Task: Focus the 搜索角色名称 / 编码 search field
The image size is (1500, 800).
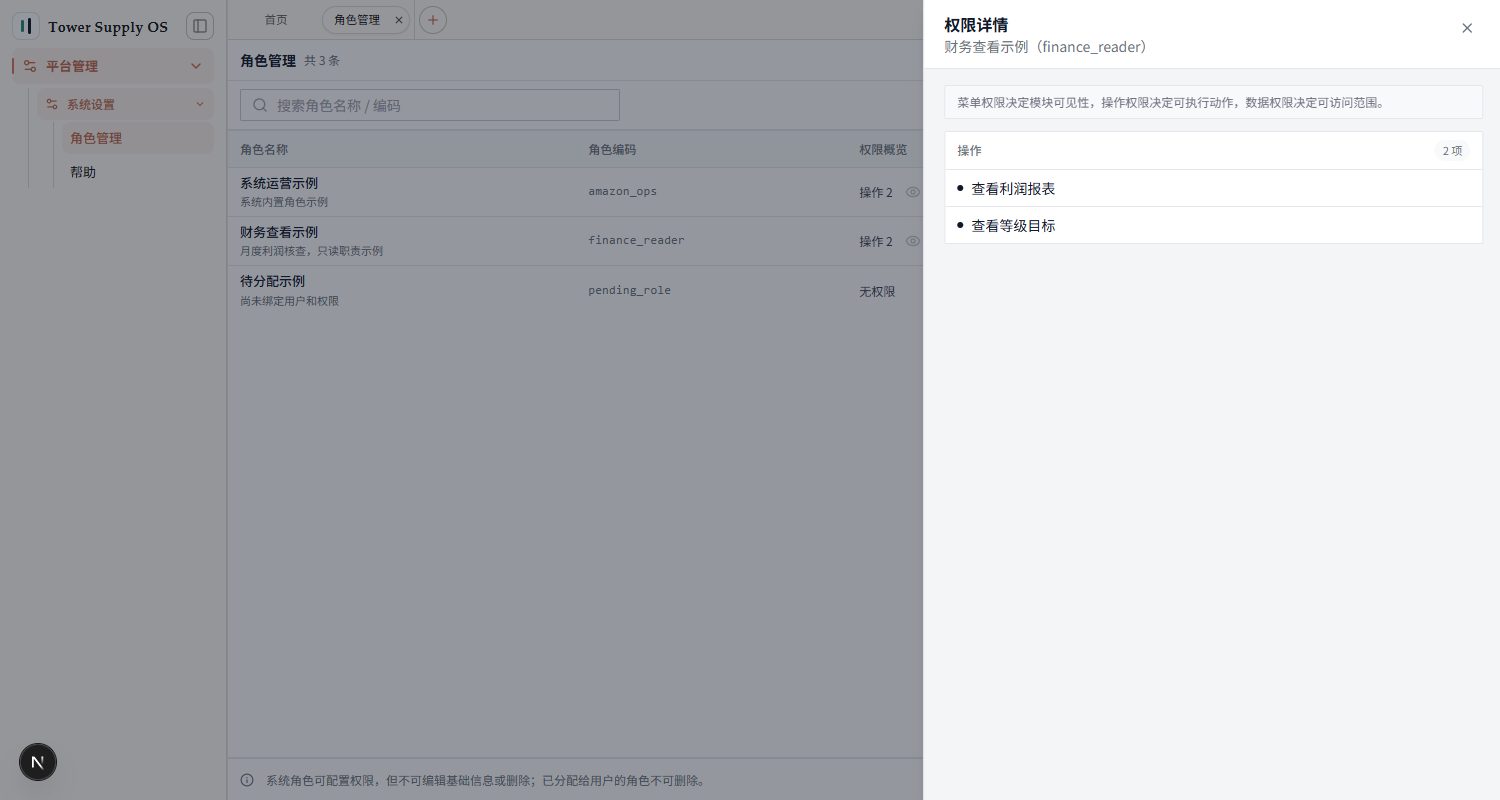Action: [430, 105]
